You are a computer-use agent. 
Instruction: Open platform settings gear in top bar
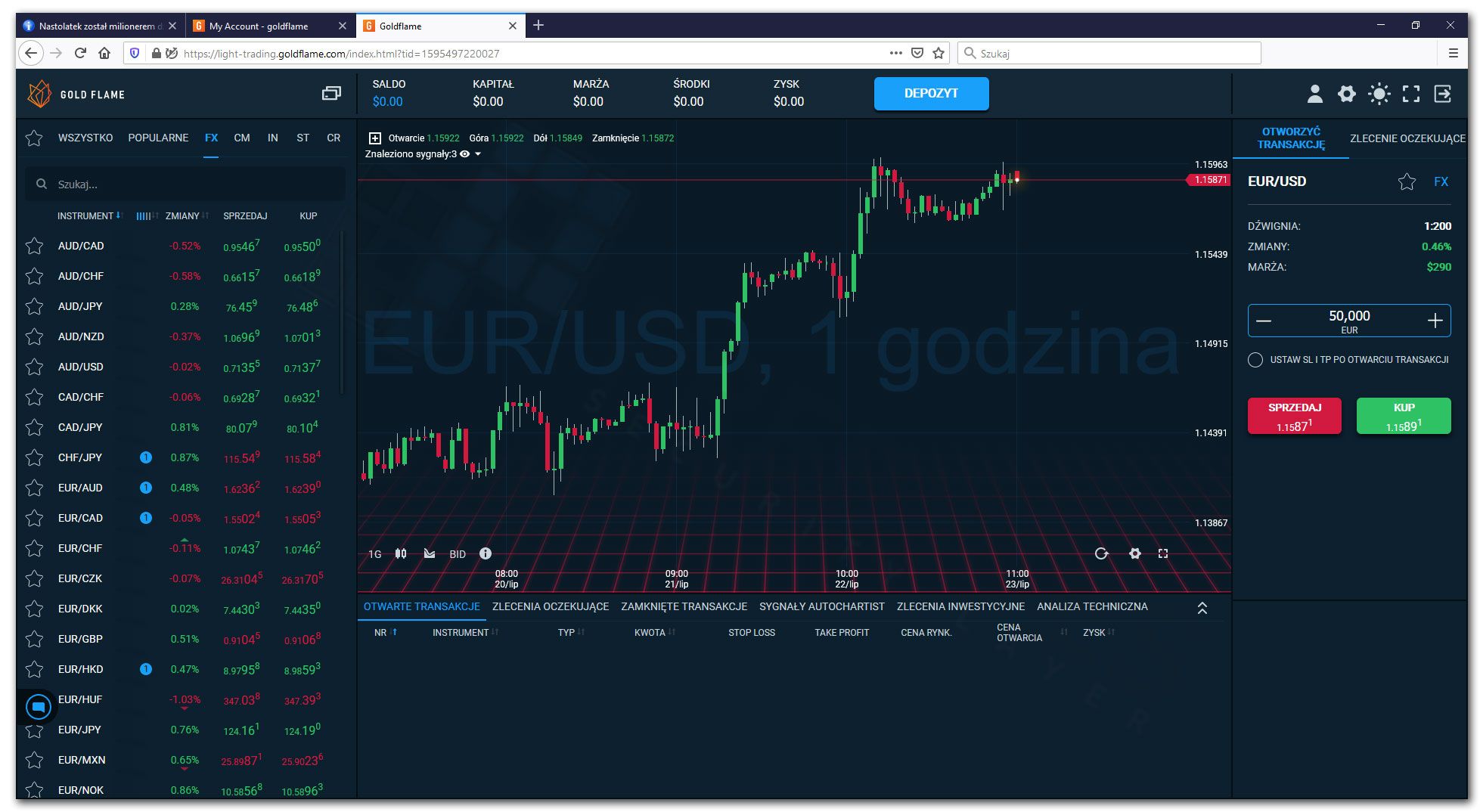click(x=1346, y=94)
